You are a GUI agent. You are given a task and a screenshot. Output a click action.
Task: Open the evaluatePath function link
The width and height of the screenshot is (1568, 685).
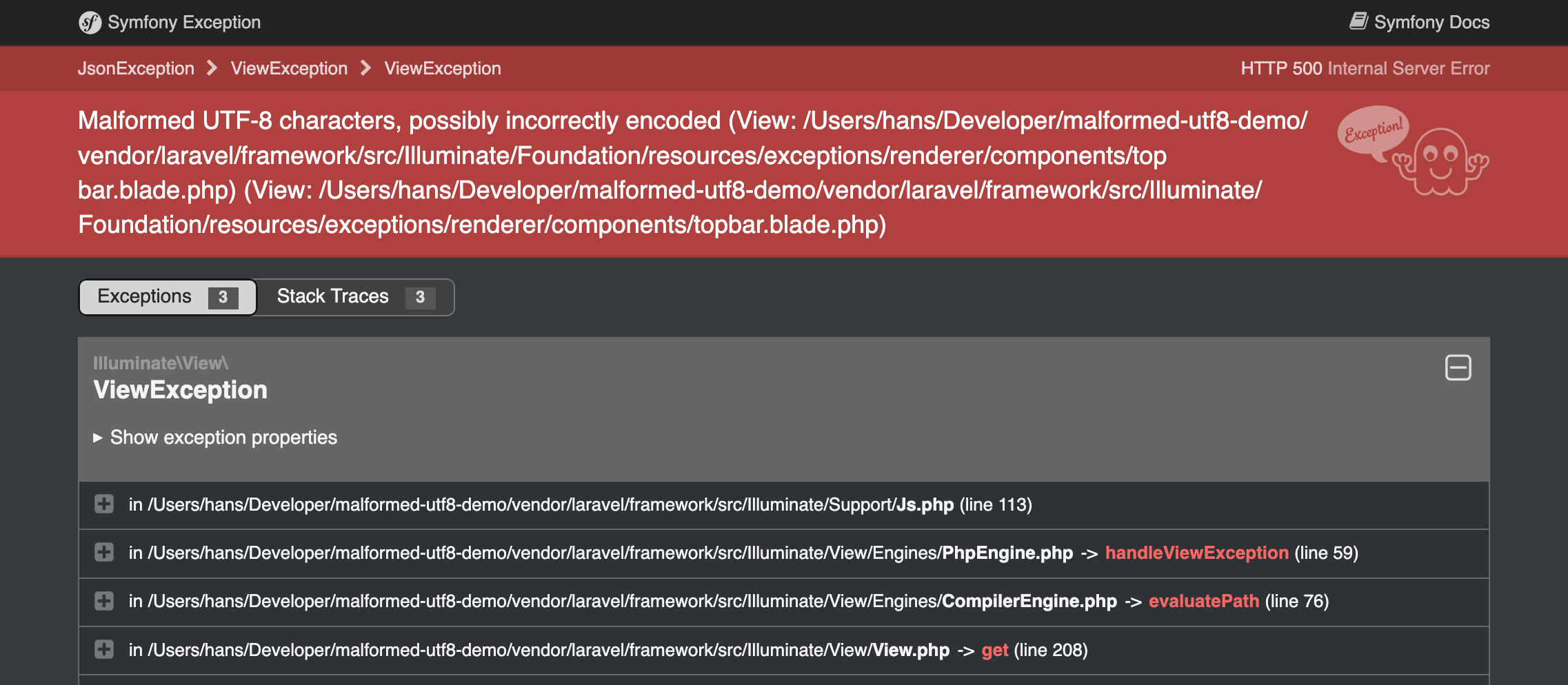[x=1203, y=601]
